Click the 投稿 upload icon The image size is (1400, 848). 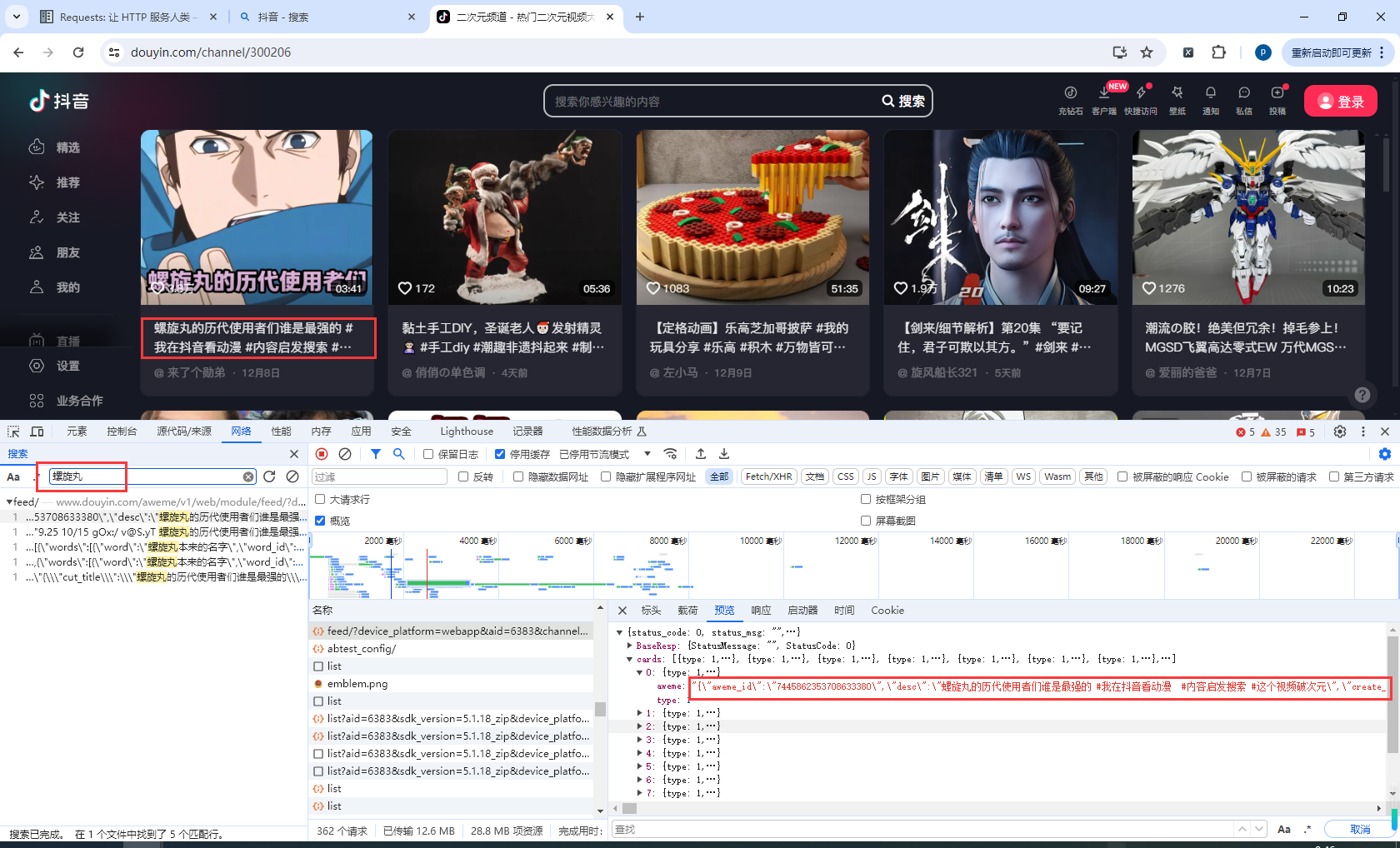coord(1277,100)
